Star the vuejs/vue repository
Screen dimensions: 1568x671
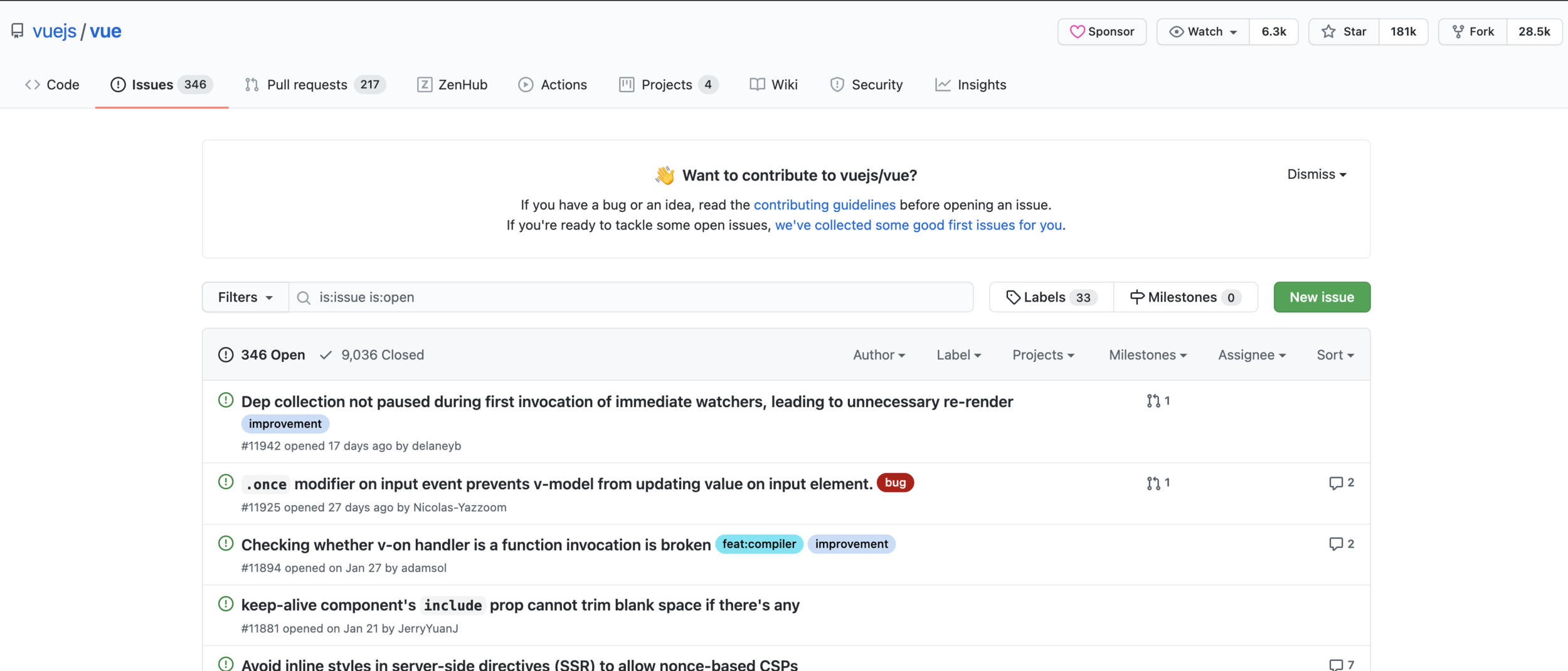(x=1344, y=31)
